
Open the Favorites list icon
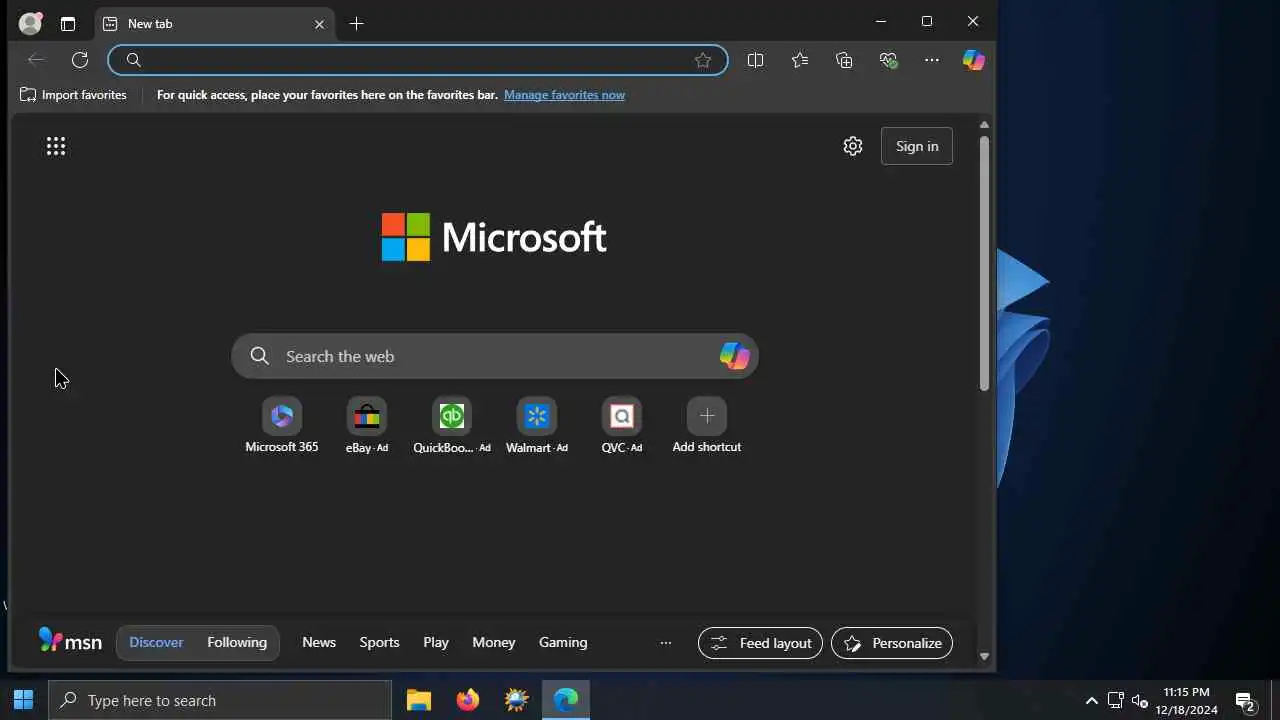coord(800,60)
